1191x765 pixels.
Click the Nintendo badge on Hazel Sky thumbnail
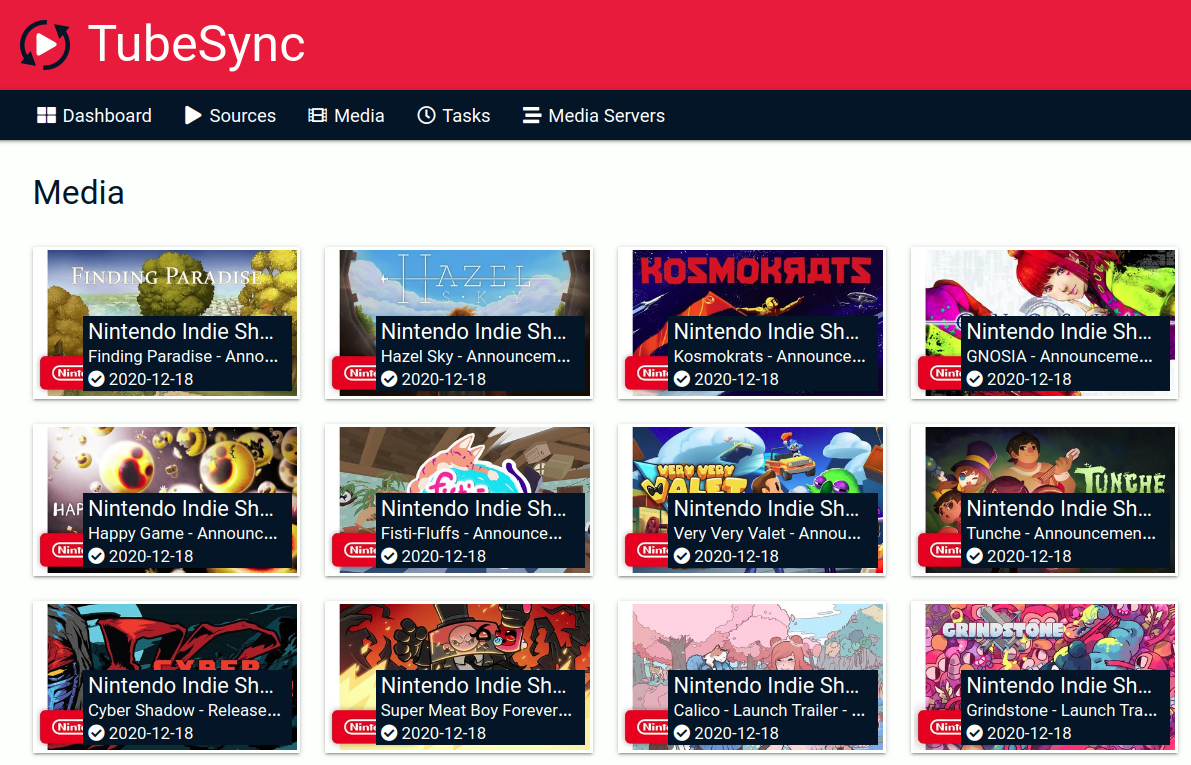[x=355, y=373]
